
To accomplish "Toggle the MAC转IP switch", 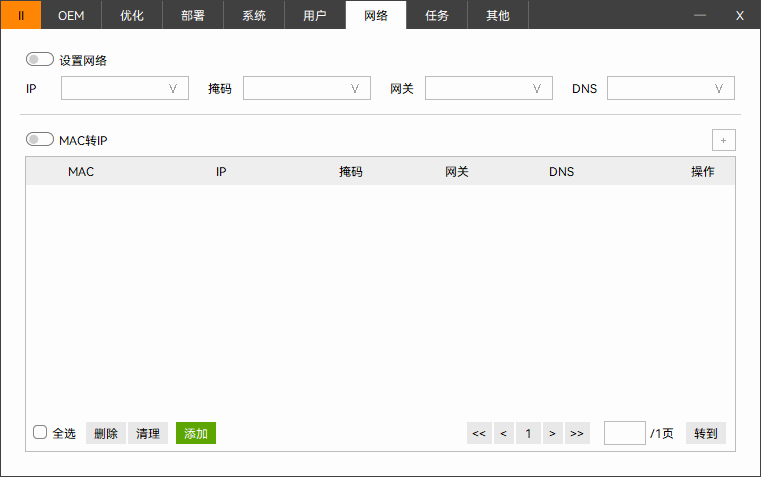I will pos(40,140).
